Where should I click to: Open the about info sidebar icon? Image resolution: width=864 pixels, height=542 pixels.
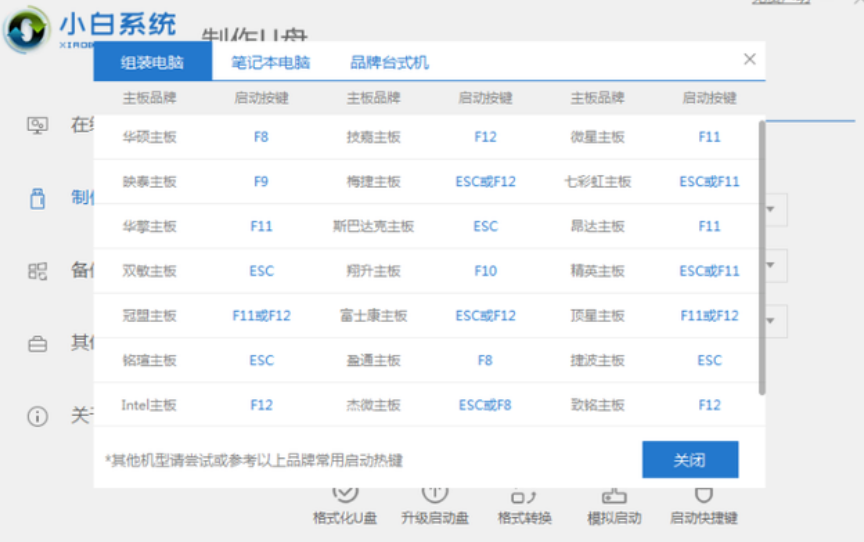pos(37,416)
